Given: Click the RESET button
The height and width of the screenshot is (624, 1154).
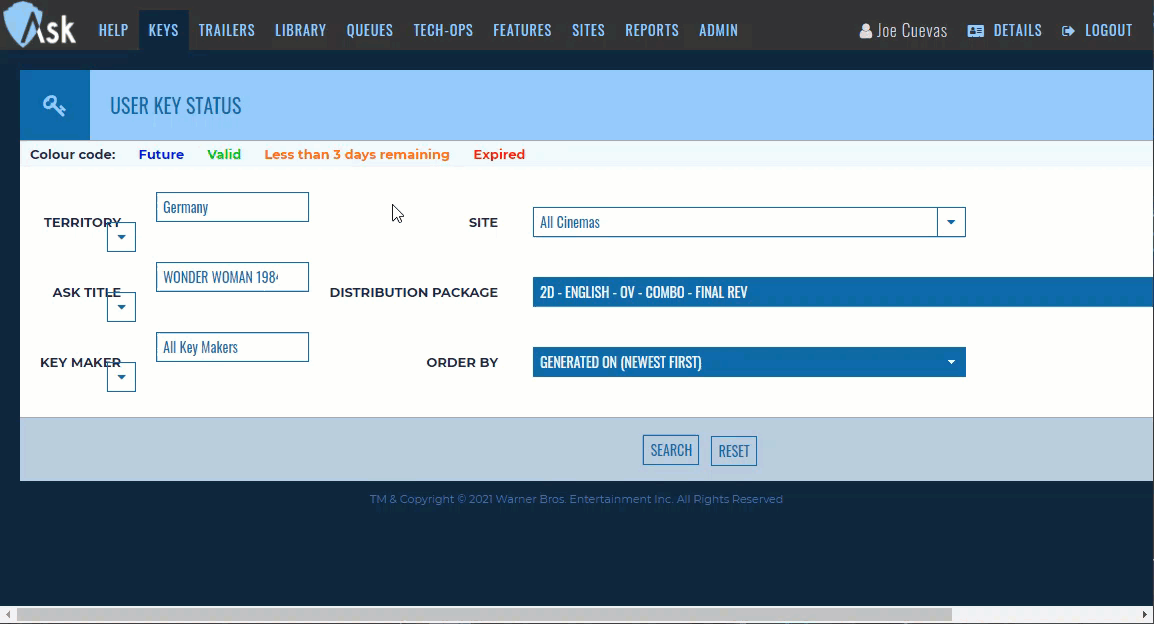Looking at the screenshot, I should (x=733, y=450).
